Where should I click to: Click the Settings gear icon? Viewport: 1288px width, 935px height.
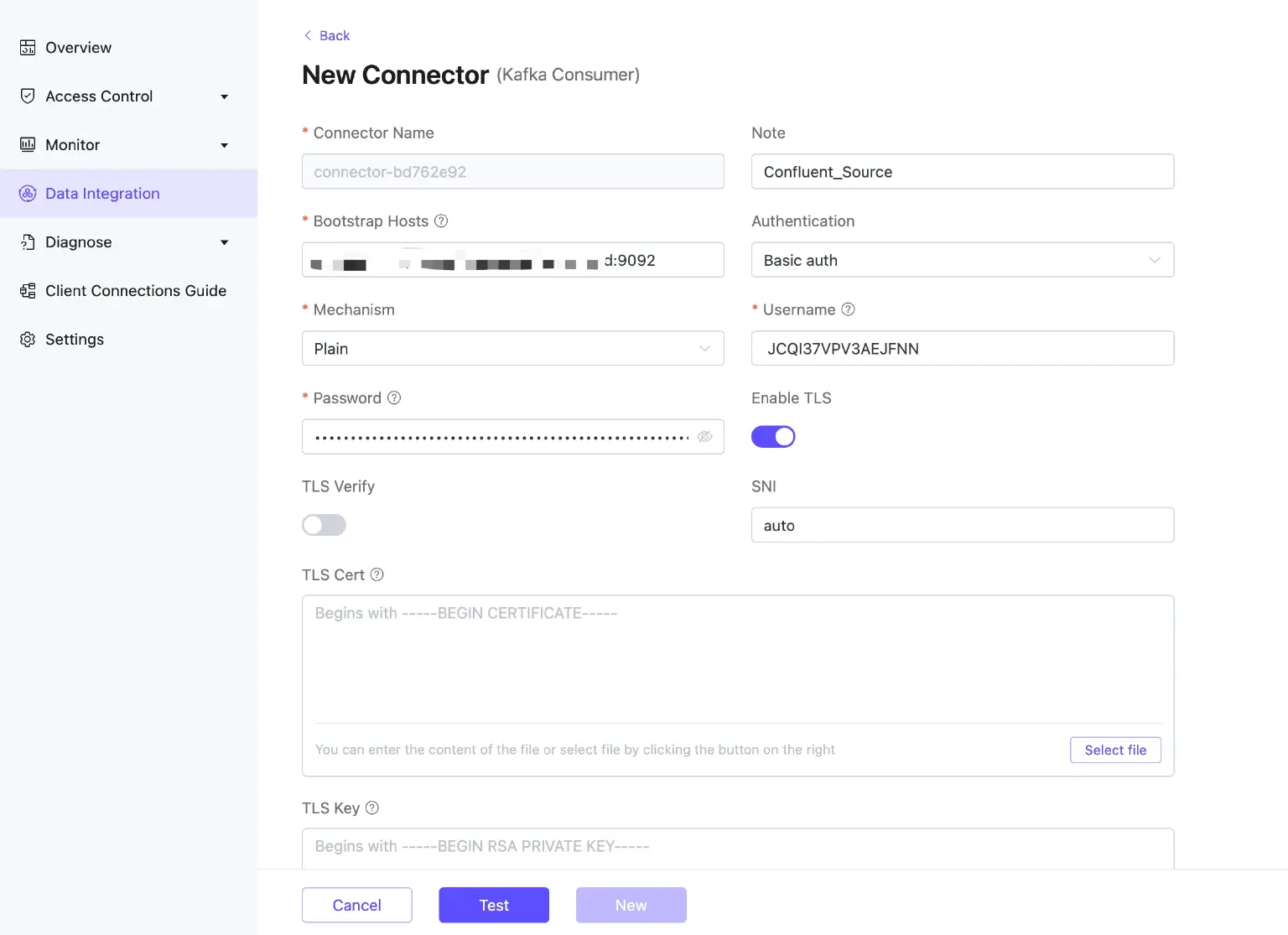coord(26,339)
